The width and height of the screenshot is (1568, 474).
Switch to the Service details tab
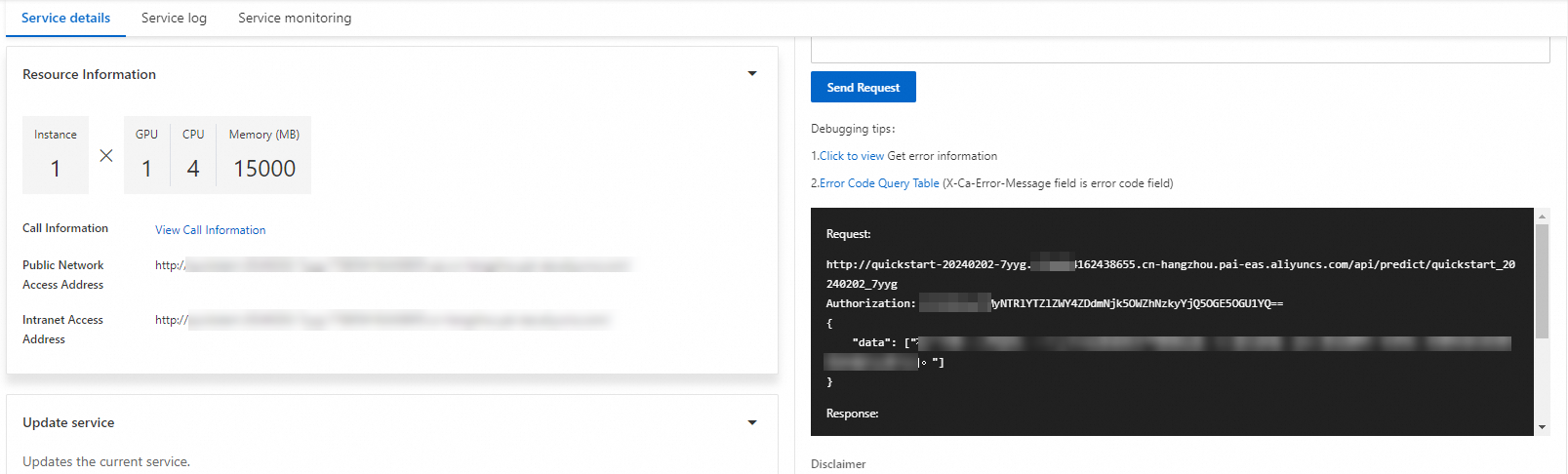(x=65, y=18)
